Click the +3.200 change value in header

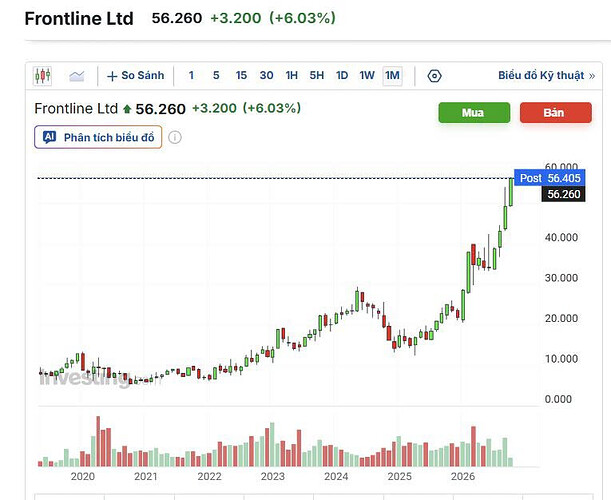(236, 18)
